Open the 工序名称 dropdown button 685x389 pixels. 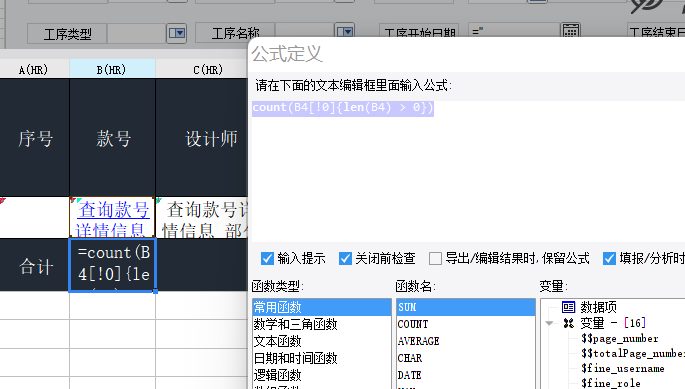point(345,31)
